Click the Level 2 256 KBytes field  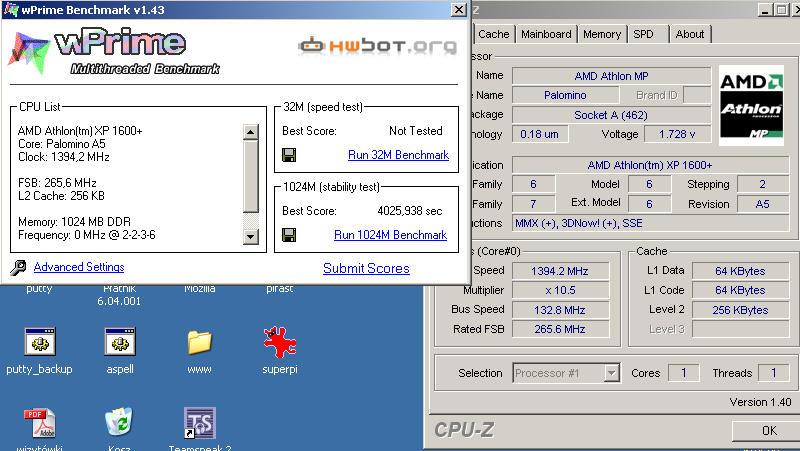(740, 310)
